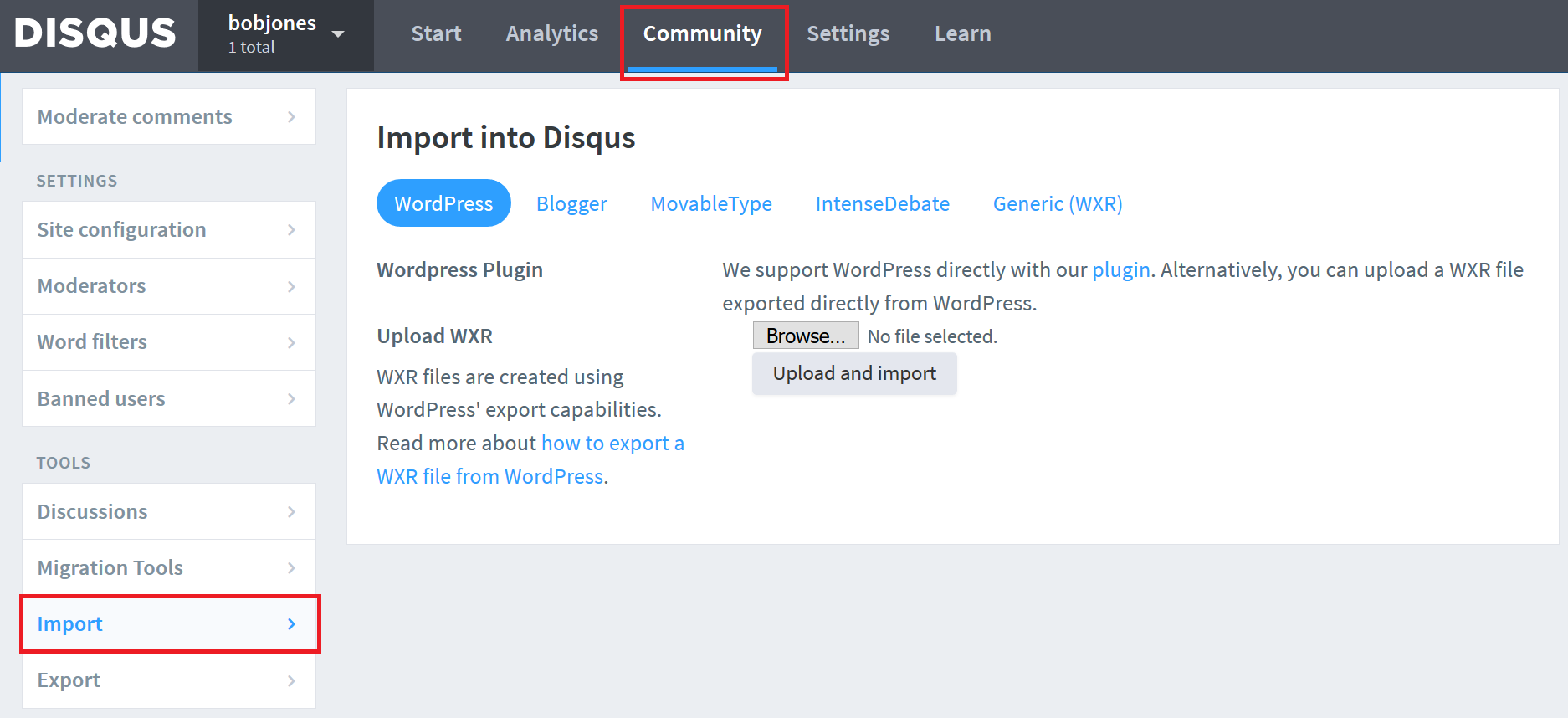Switch to Blogger import option
Viewport: 1568px width, 718px height.
(571, 203)
